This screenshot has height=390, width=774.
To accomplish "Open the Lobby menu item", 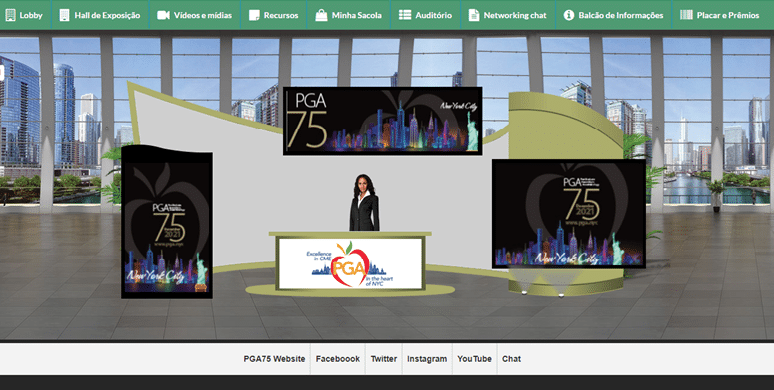I will point(25,15).
